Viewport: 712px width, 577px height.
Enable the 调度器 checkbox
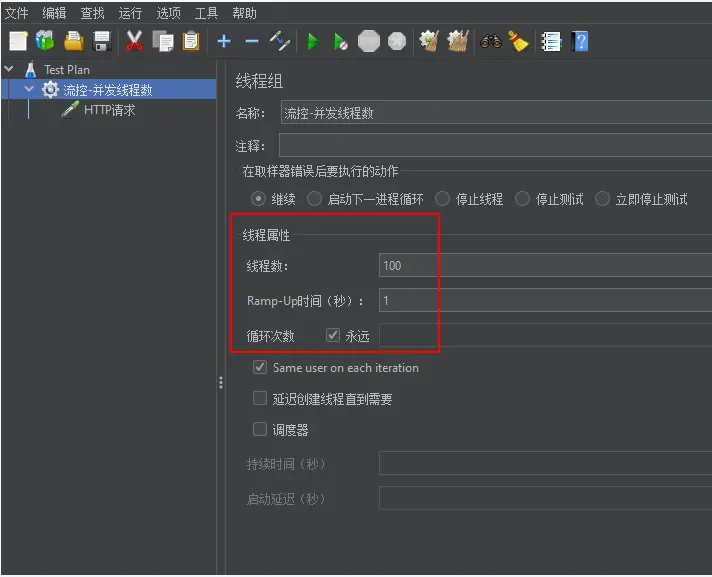point(260,429)
